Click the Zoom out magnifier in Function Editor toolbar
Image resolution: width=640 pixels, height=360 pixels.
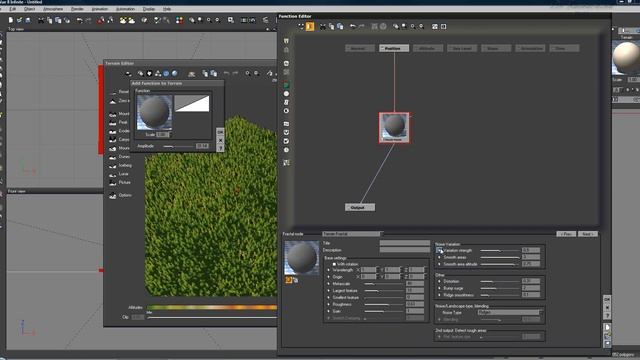click(422, 27)
